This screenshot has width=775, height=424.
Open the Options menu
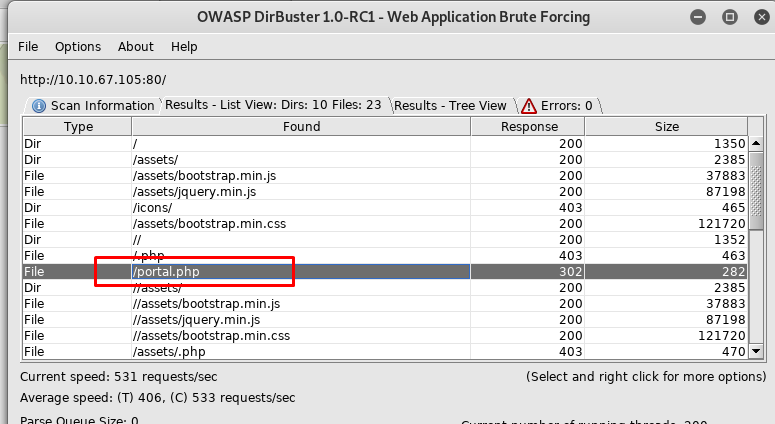pos(78,46)
